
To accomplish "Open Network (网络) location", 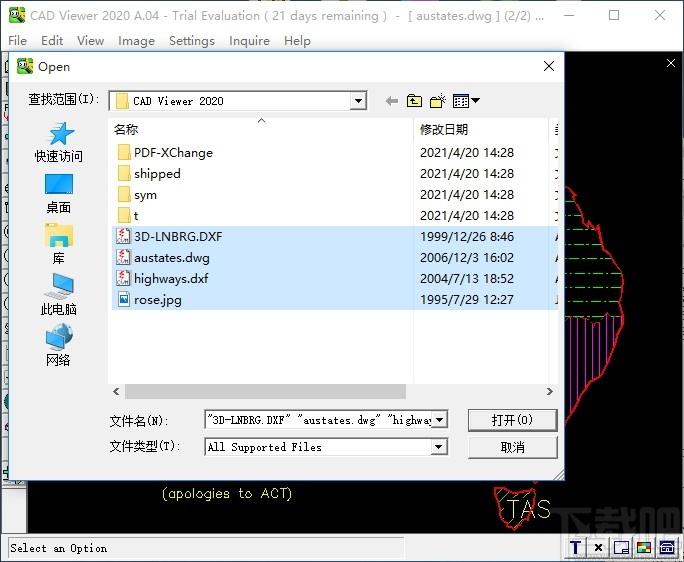I will 59,345.
